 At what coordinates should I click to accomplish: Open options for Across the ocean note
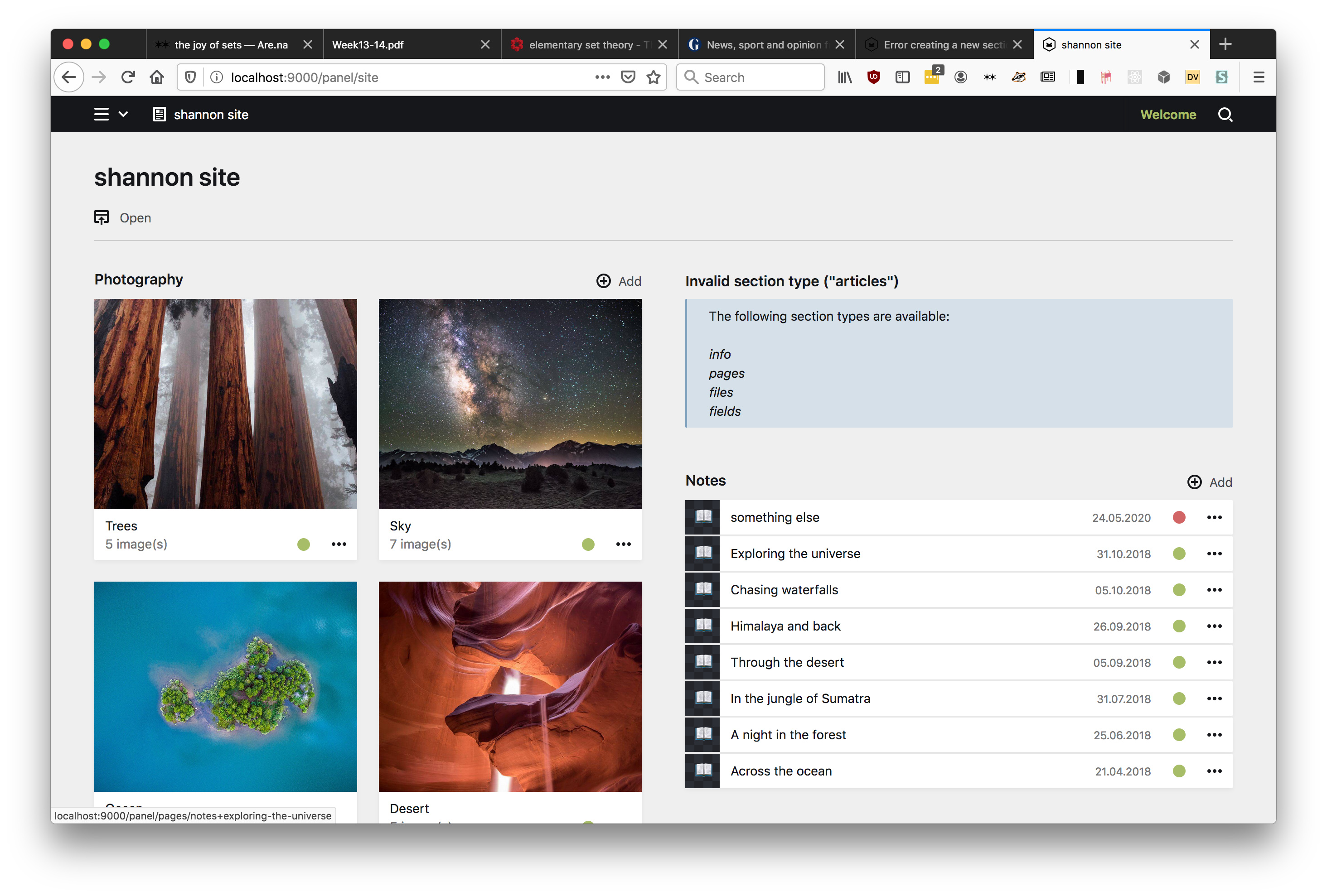point(1215,771)
